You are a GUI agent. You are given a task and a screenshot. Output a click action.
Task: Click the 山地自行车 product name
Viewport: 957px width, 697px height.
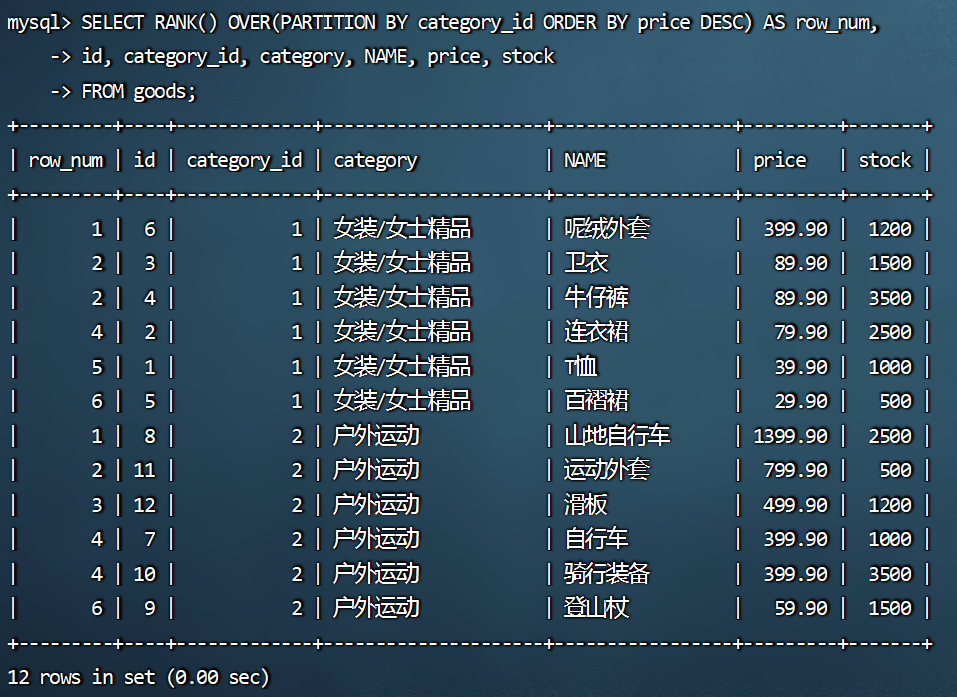click(617, 436)
